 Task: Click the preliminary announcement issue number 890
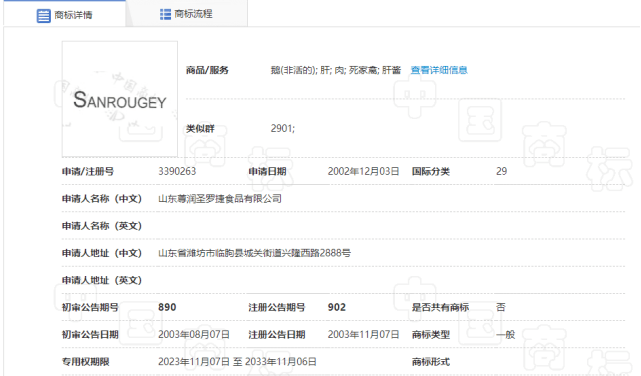pos(167,307)
